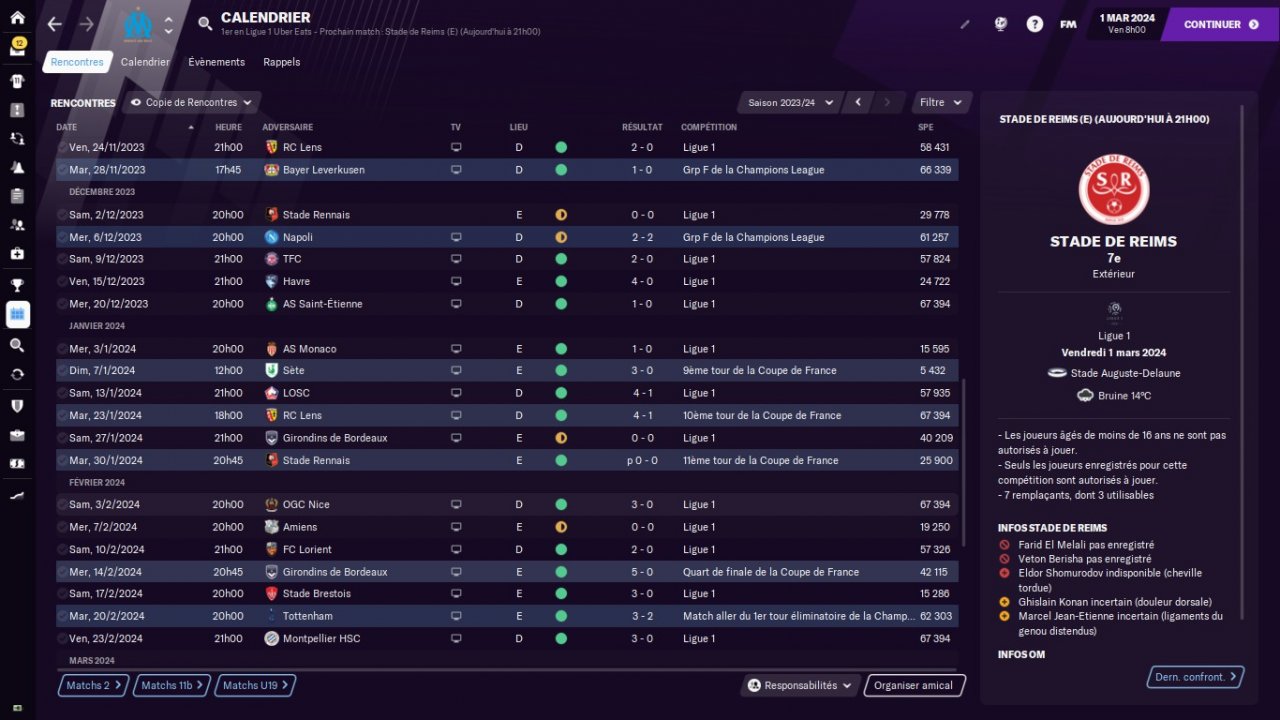Image resolution: width=1280 pixels, height=720 pixels.
Task: Click the pencil edit icon in the top bar
Action: click(965, 24)
